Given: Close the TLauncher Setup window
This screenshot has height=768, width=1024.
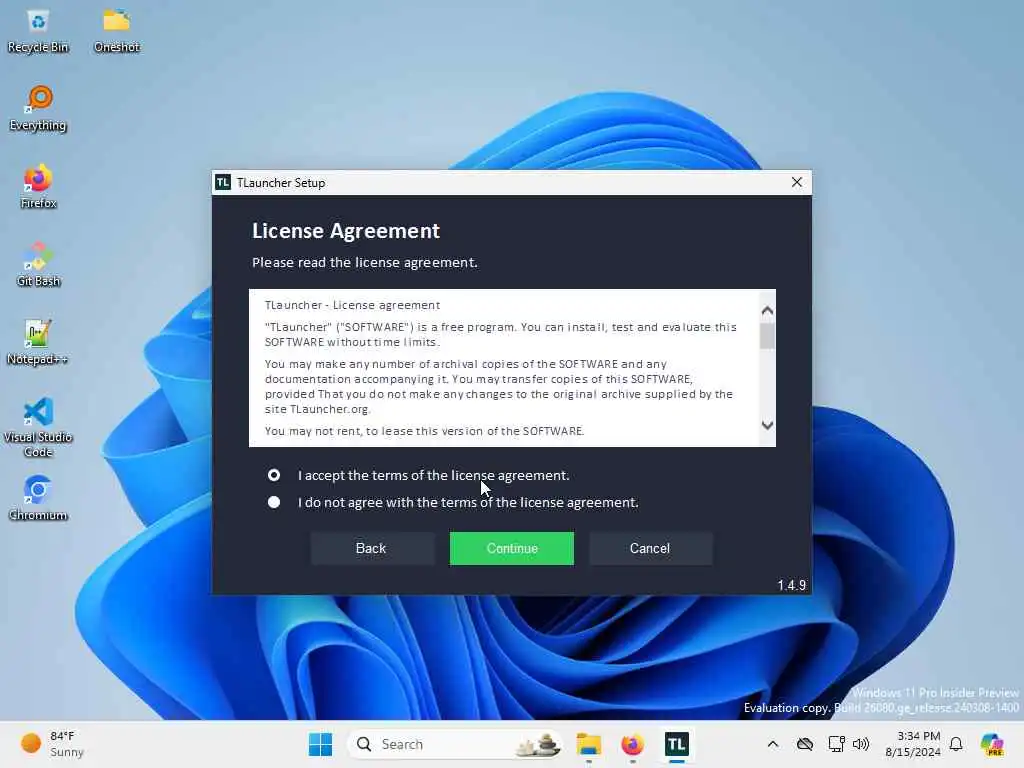Looking at the screenshot, I should click(x=797, y=182).
